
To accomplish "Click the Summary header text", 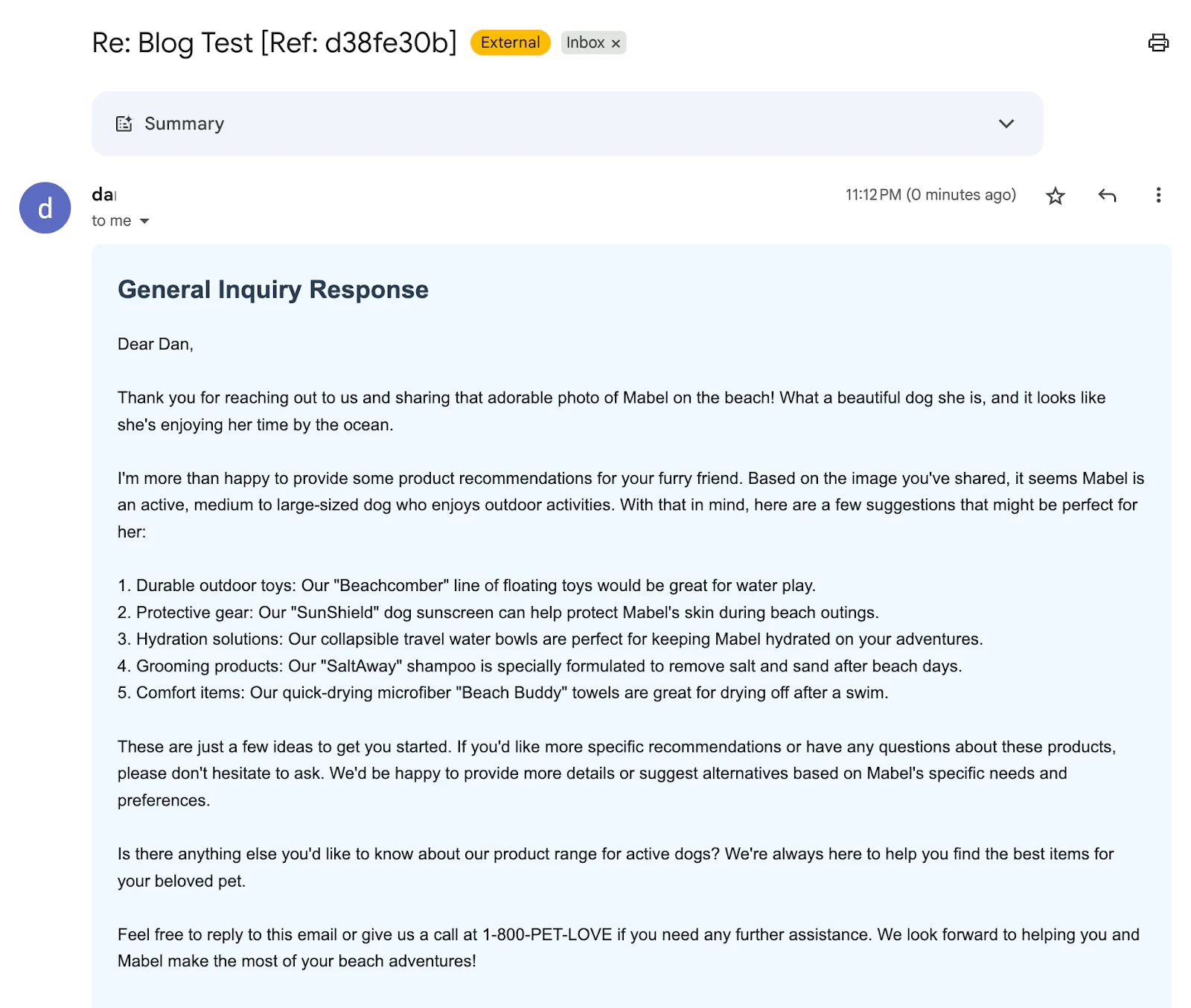I will point(184,124).
